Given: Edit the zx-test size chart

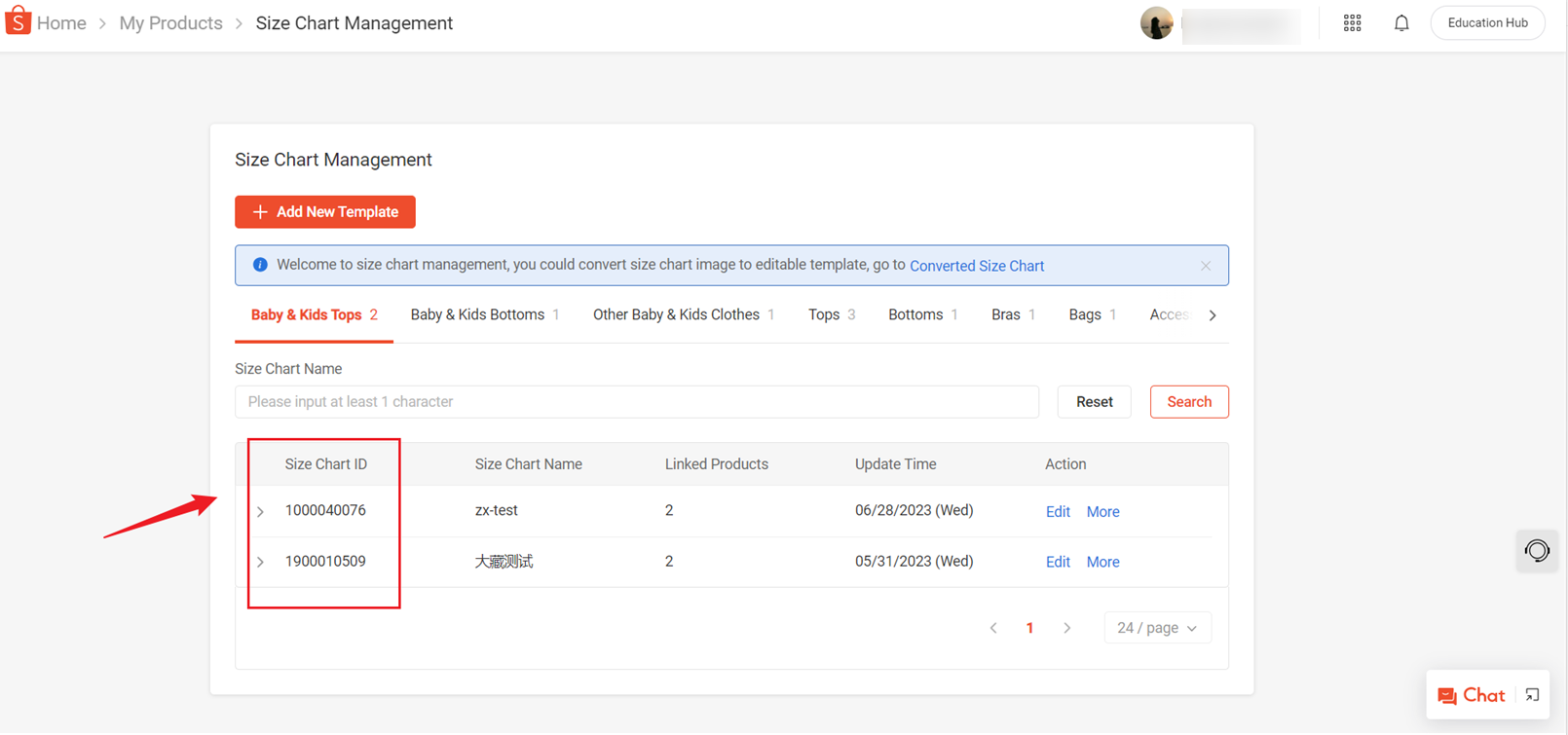Looking at the screenshot, I should click(x=1058, y=512).
